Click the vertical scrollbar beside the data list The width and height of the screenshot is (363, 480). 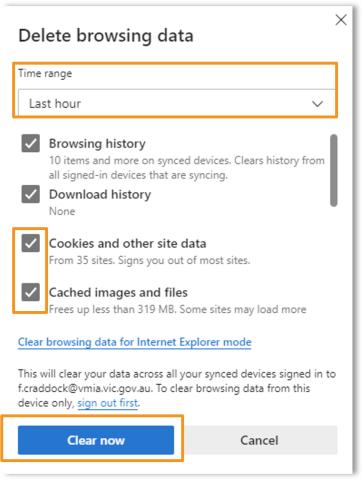(x=333, y=170)
